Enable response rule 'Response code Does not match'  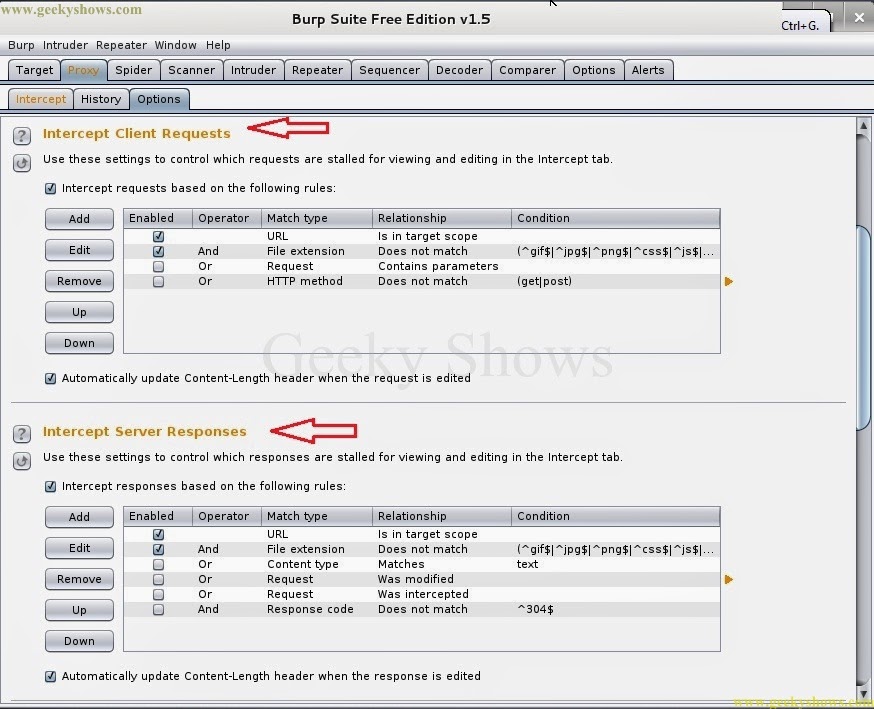tap(158, 610)
